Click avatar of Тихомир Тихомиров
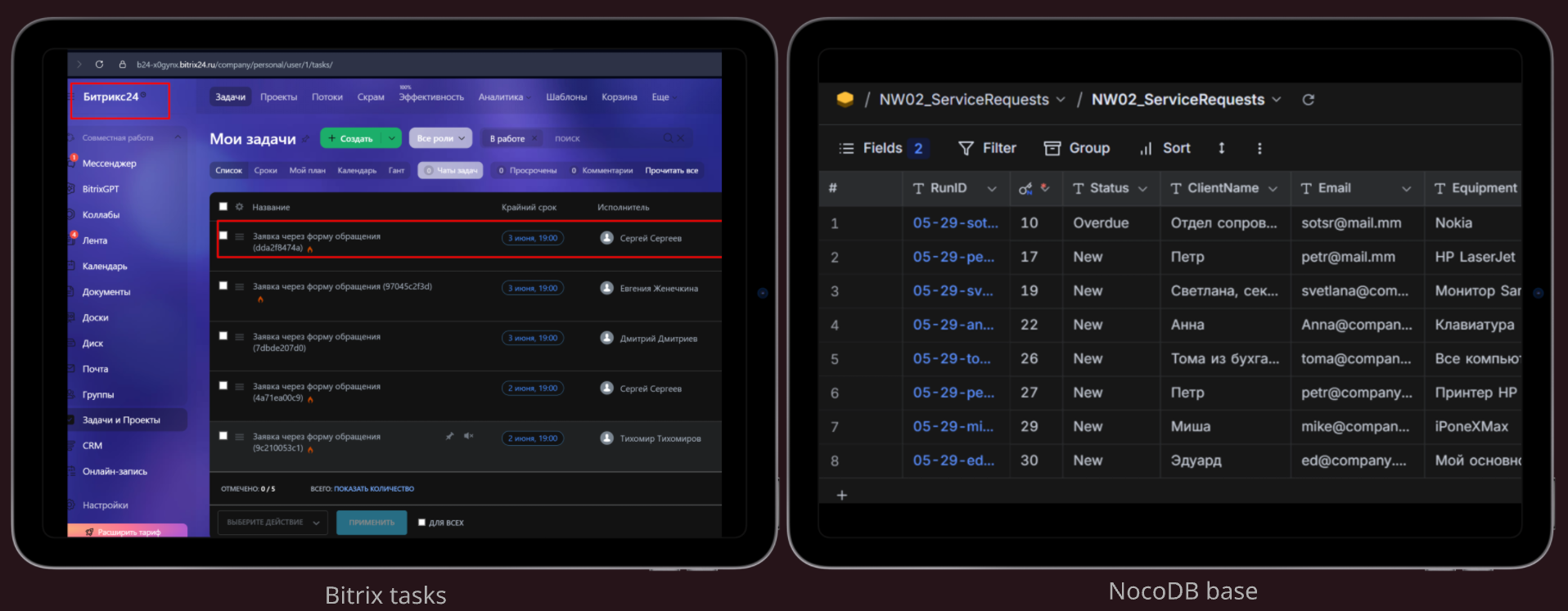The width and height of the screenshot is (1568, 611). click(606, 438)
